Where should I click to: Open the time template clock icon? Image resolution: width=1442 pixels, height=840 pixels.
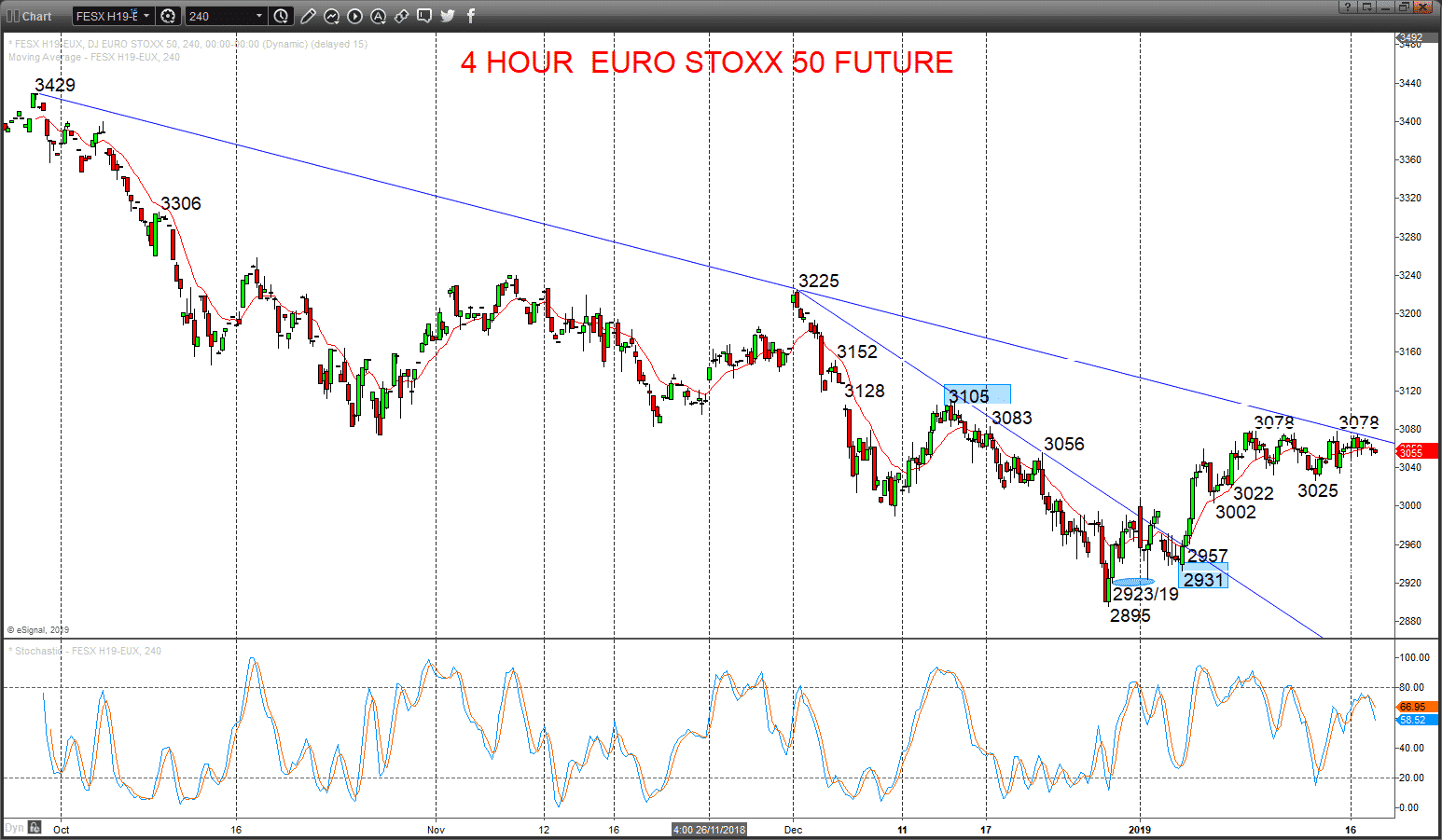(x=282, y=16)
